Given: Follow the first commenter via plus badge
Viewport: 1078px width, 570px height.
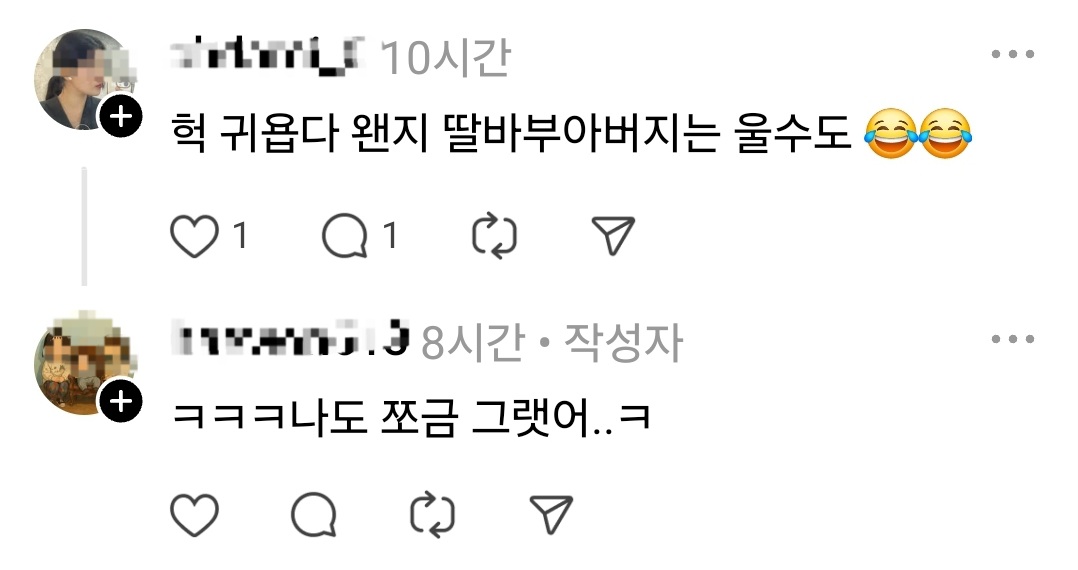Looking at the screenshot, I should 121,117.
